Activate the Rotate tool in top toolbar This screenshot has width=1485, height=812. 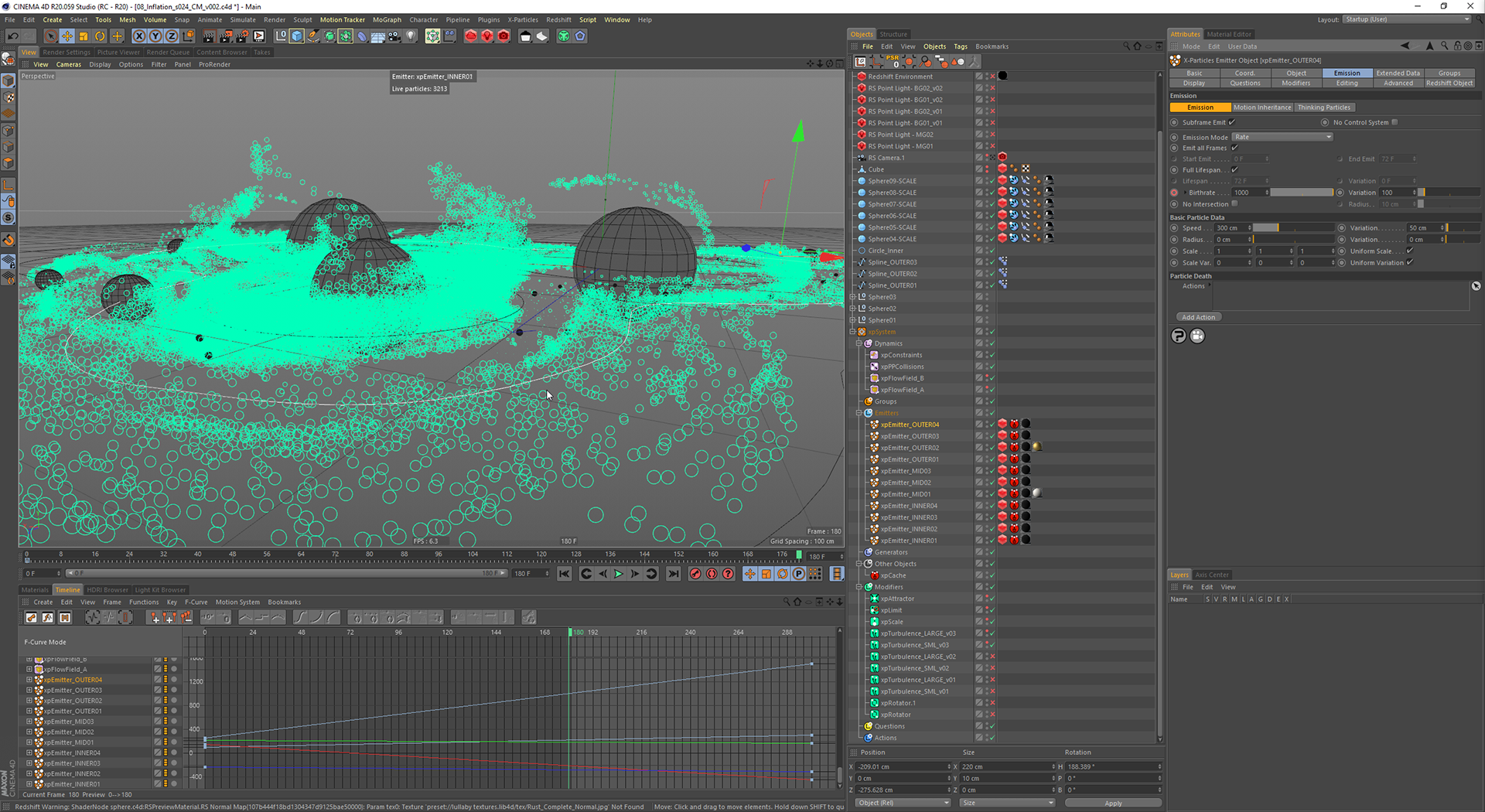point(100,36)
